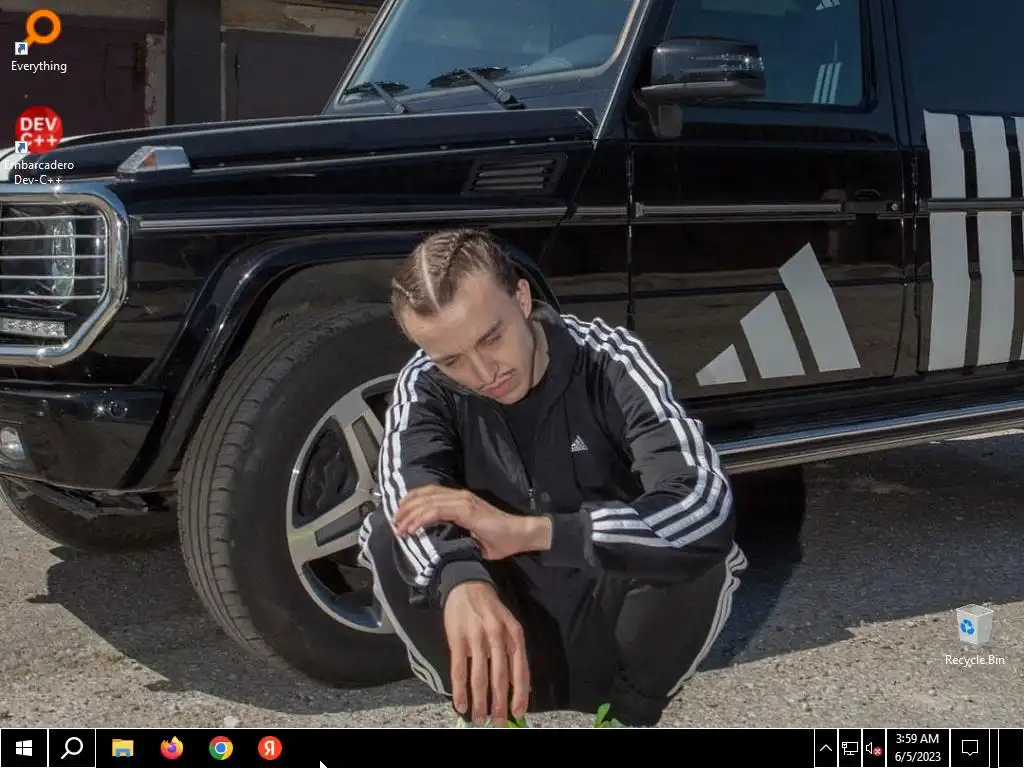Screen dimensions: 1024x768
Task: Launch Google Chrome from taskbar
Action: [221, 748]
